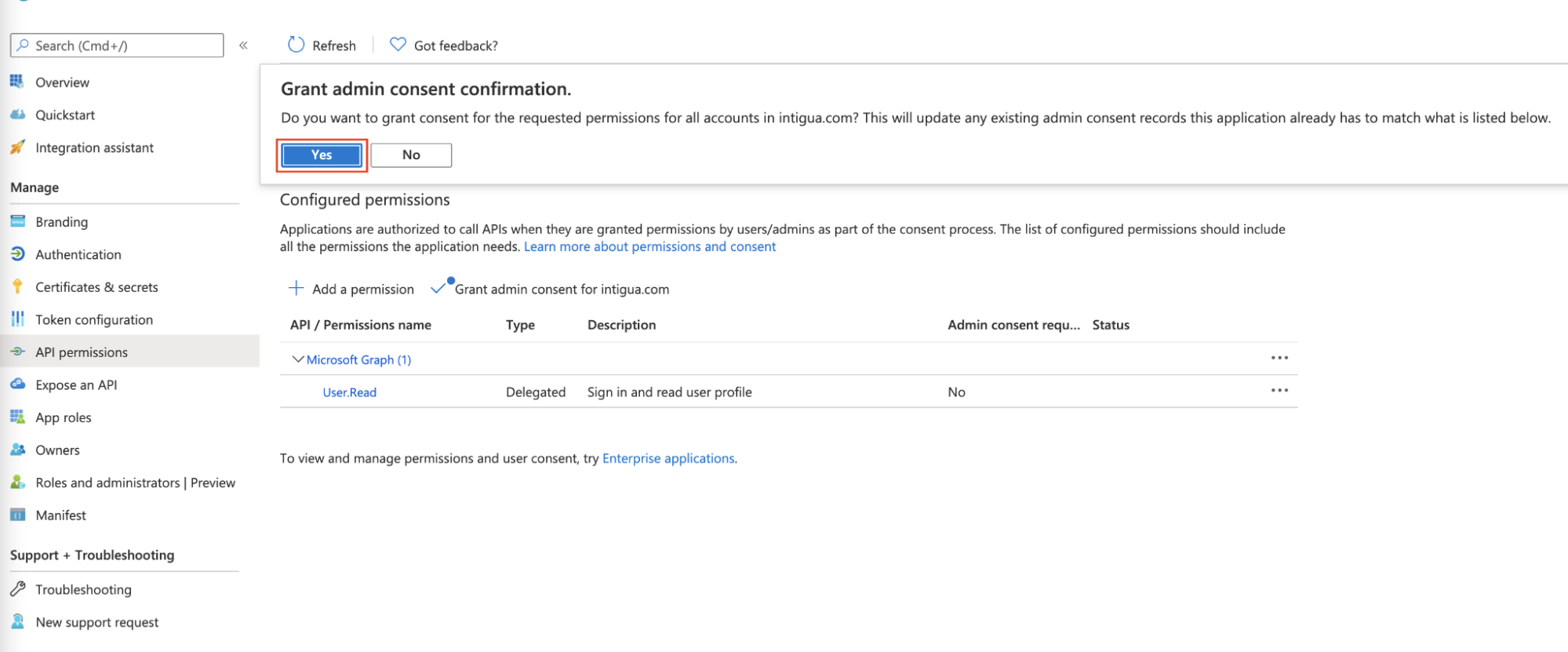
Task: Open more options for User.Read row
Action: click(x=1279, y=391)
